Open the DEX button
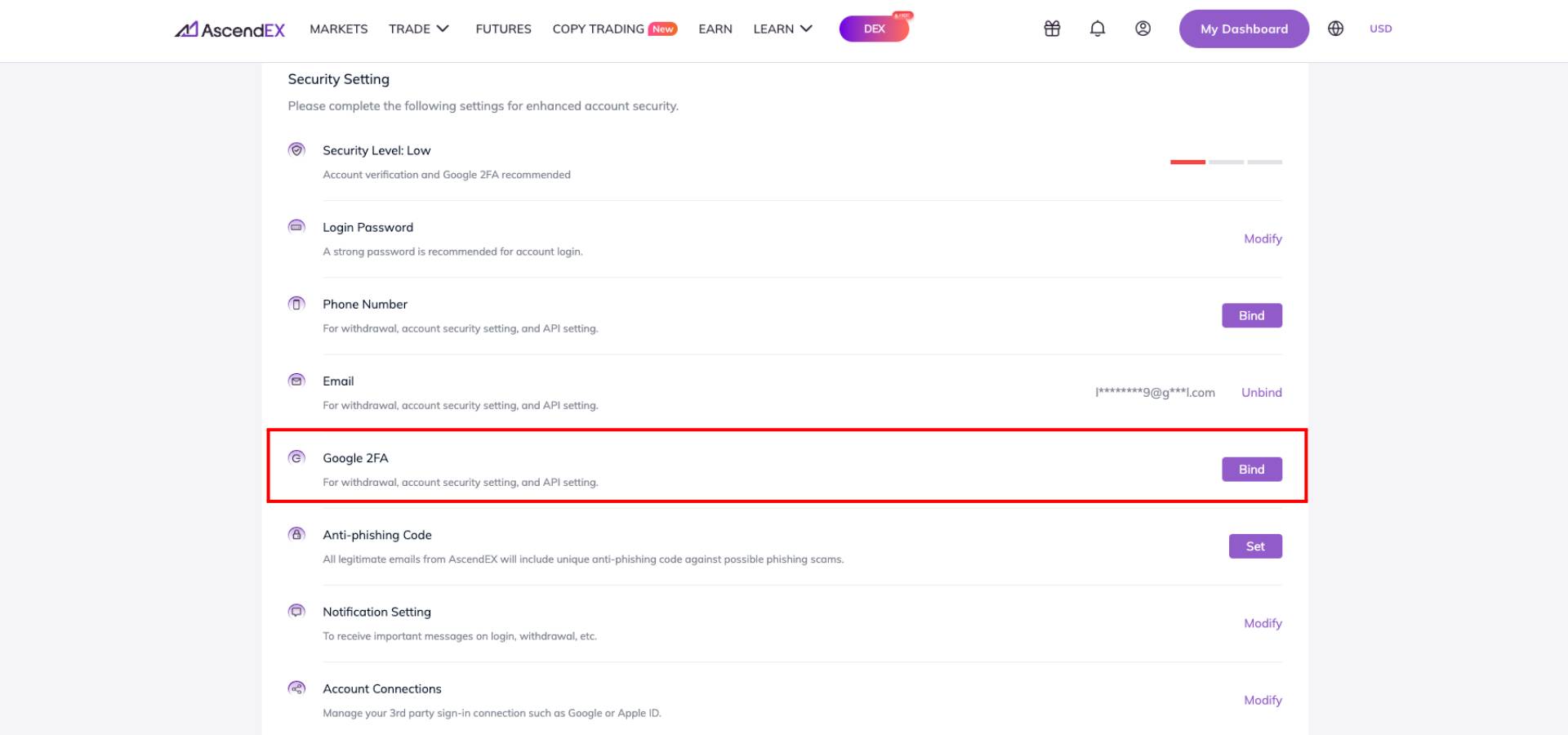 [874, 29]
